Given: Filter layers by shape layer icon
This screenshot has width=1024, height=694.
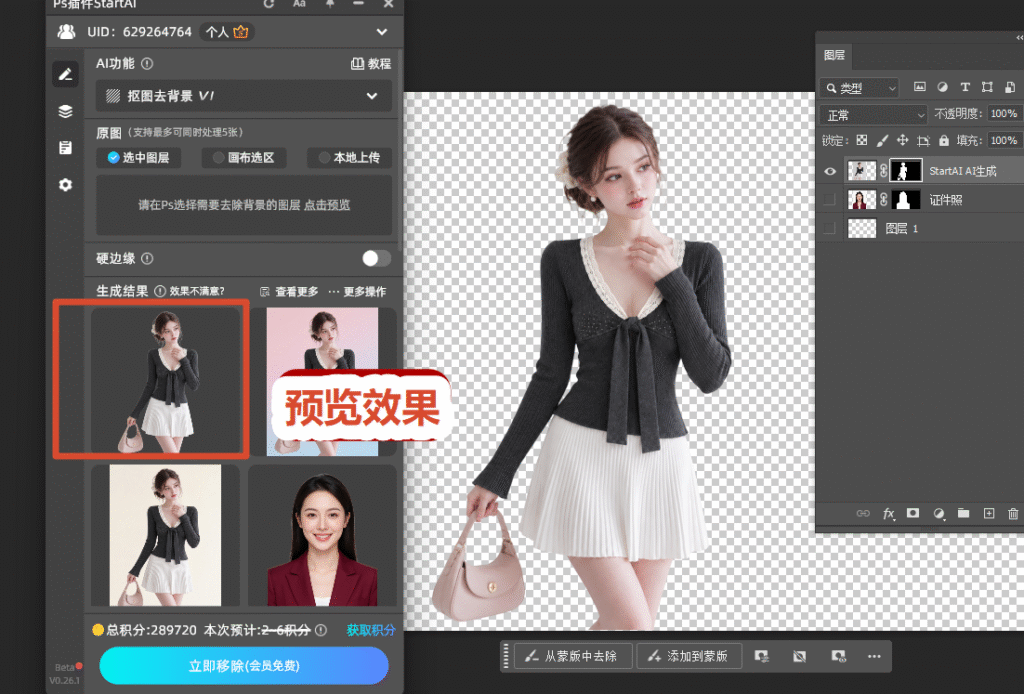Looking at the screenshot, I should 987,87.
